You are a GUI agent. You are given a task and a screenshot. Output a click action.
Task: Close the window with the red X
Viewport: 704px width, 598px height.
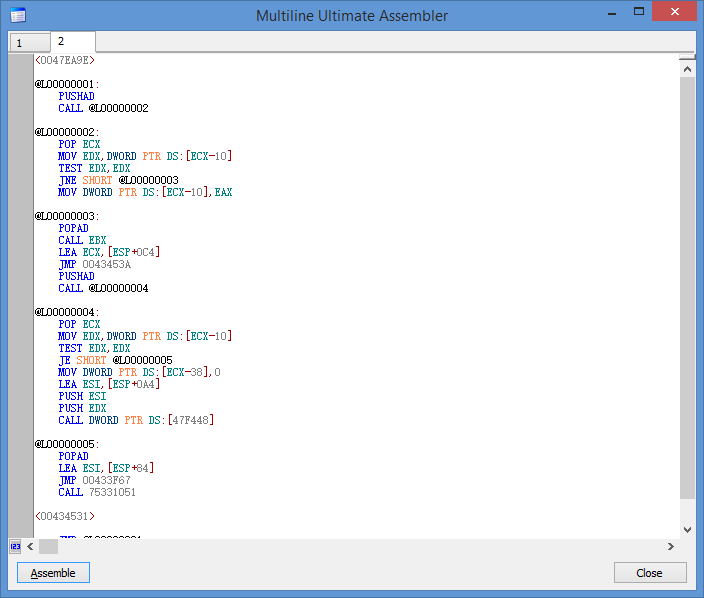coord(674,11)
